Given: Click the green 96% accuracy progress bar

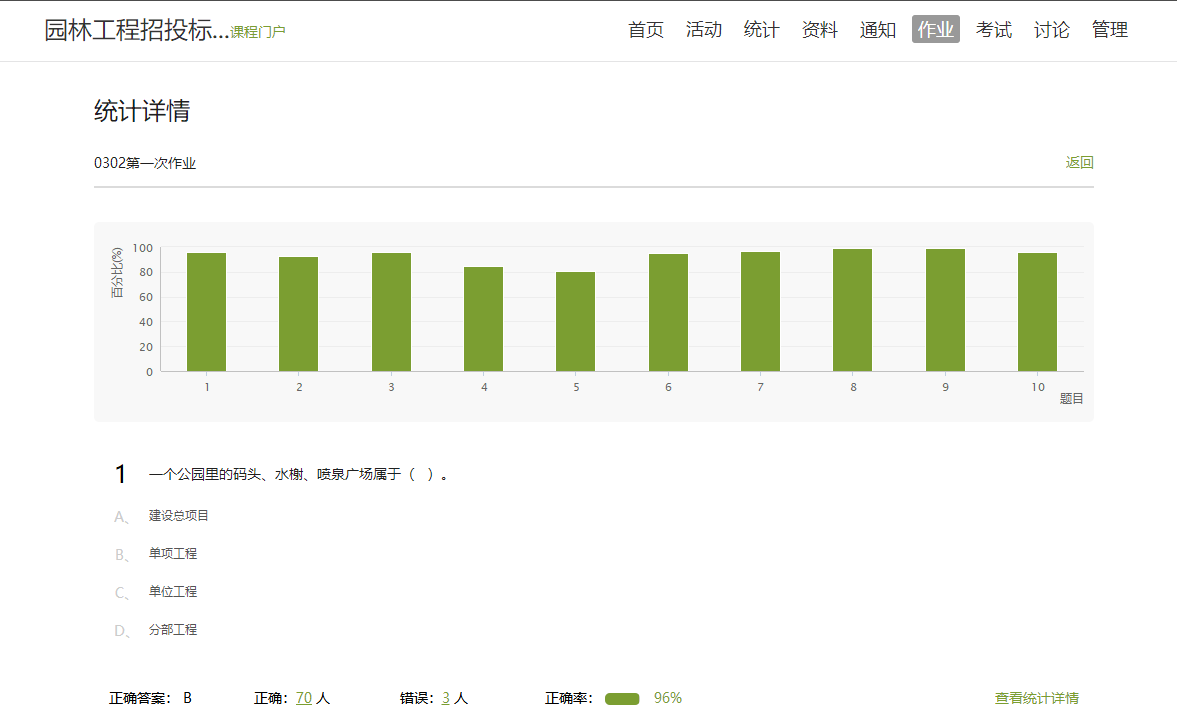Looking at the screenshot, I should [x=622, y=699].
